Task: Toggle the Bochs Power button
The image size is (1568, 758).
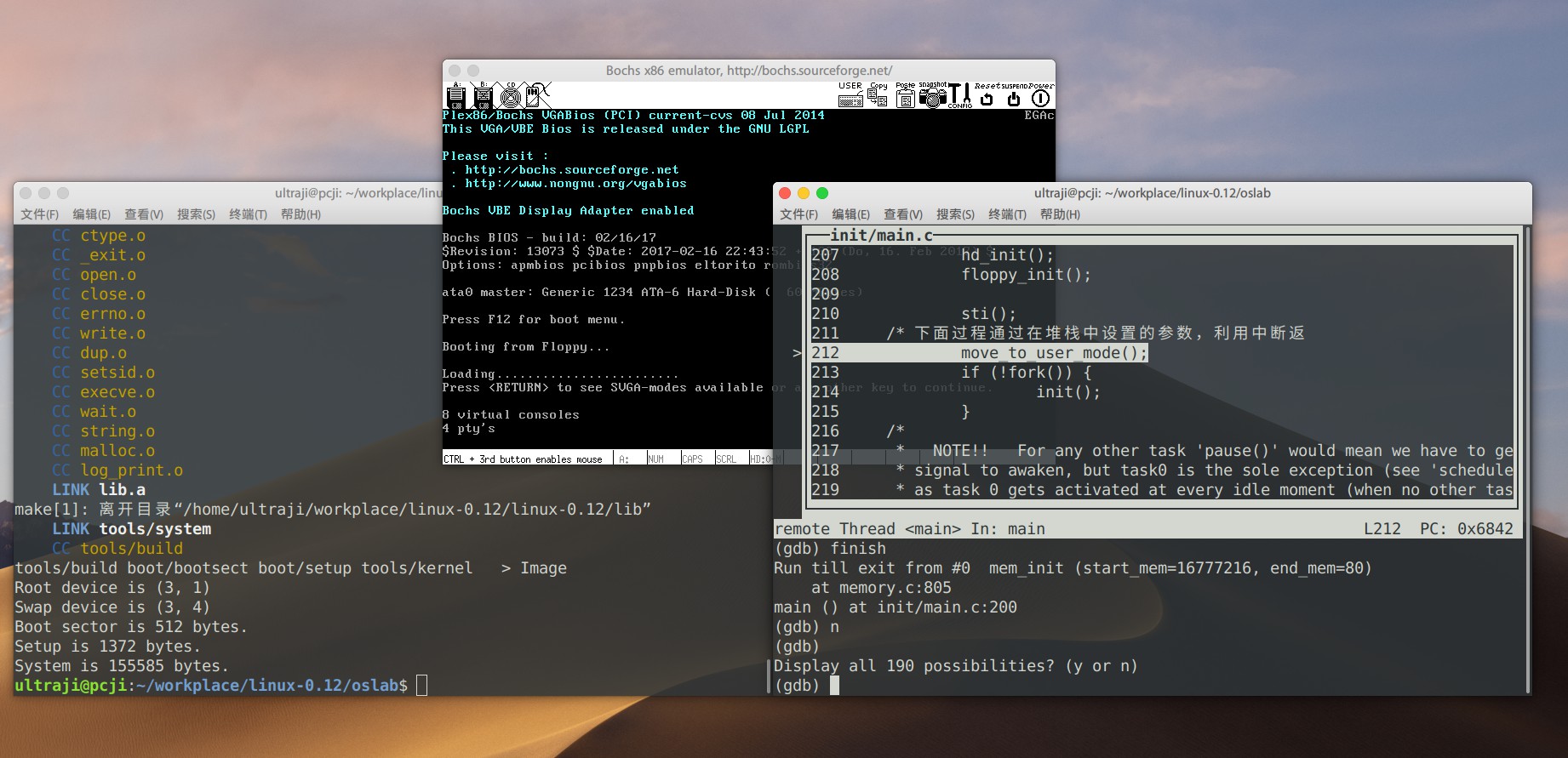Action: pos(1040,98)
